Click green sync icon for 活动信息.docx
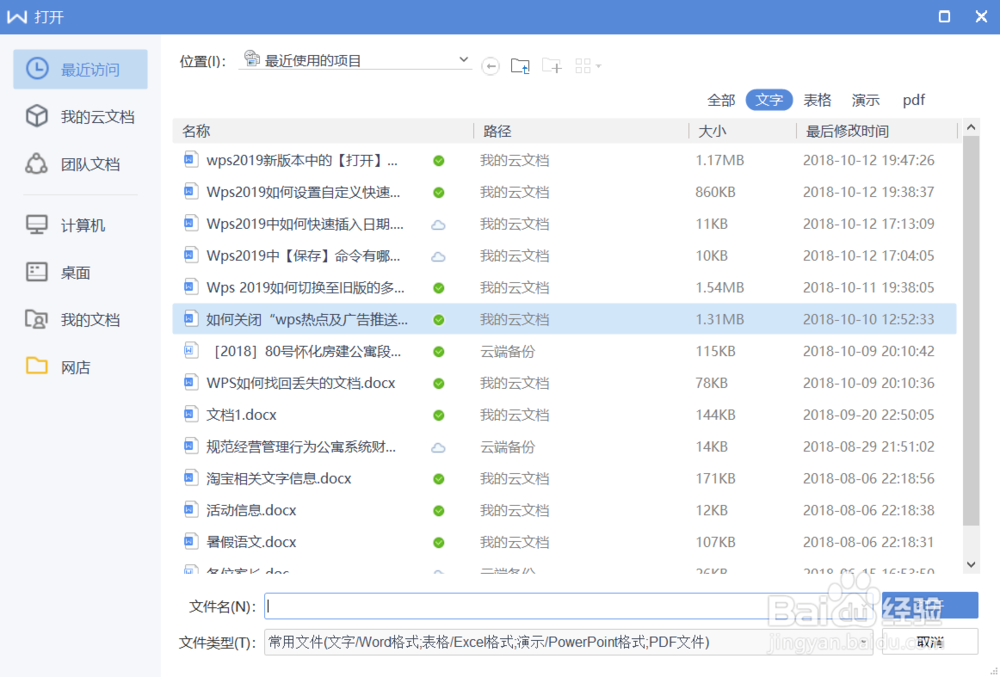 point(439,511)
